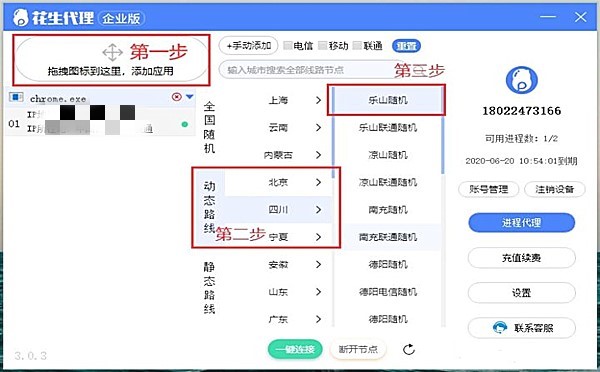Select 安徽 in province list
The width and height of the screenshot is (600, 372).
point(278,264)
